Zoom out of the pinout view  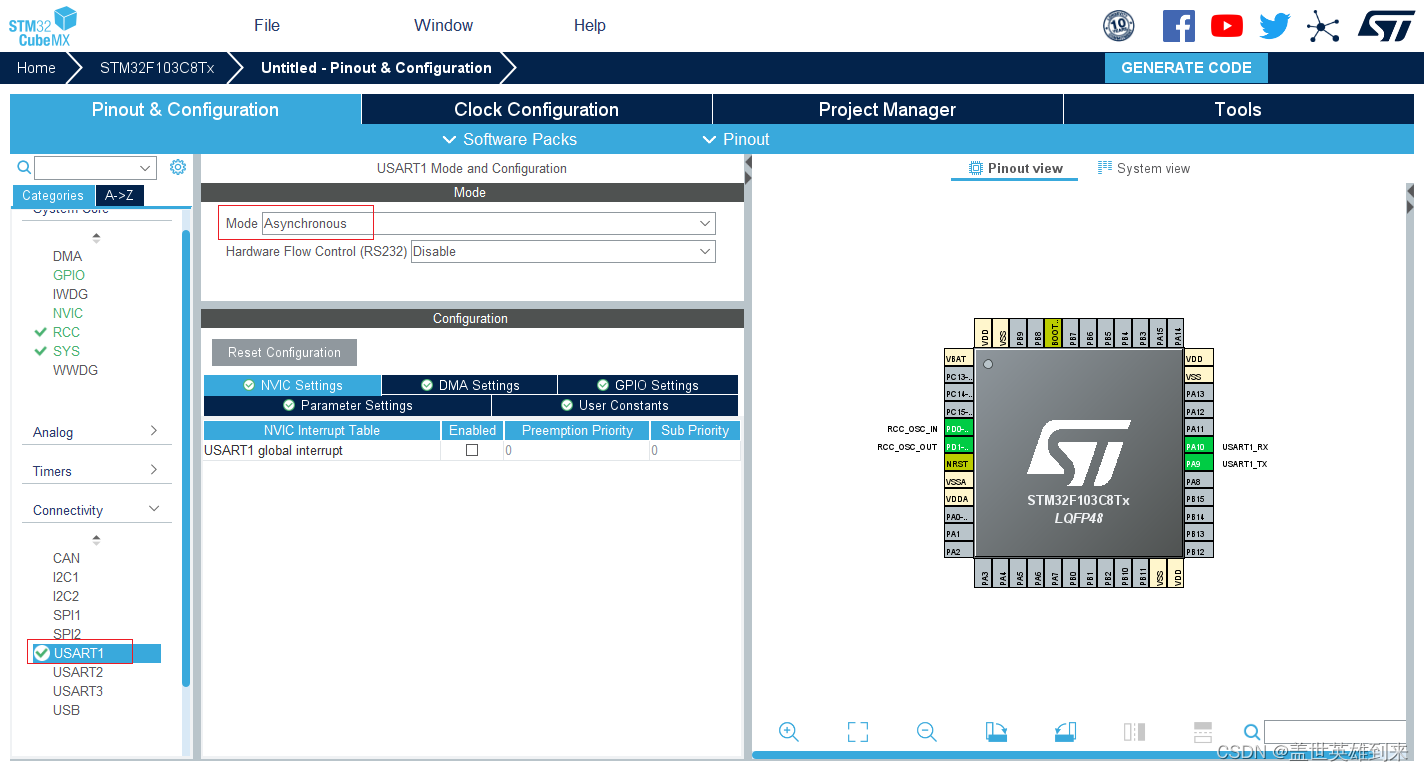tap(926, 732)
